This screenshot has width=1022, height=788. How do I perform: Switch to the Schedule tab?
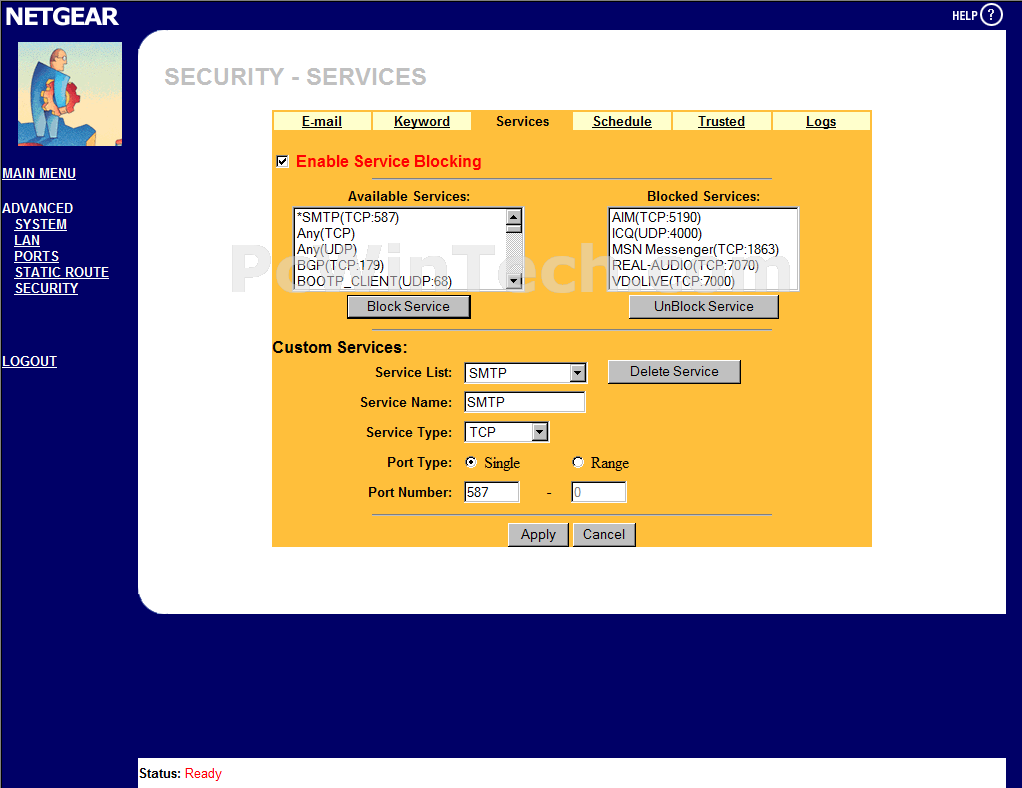click(x=622, y=121)
